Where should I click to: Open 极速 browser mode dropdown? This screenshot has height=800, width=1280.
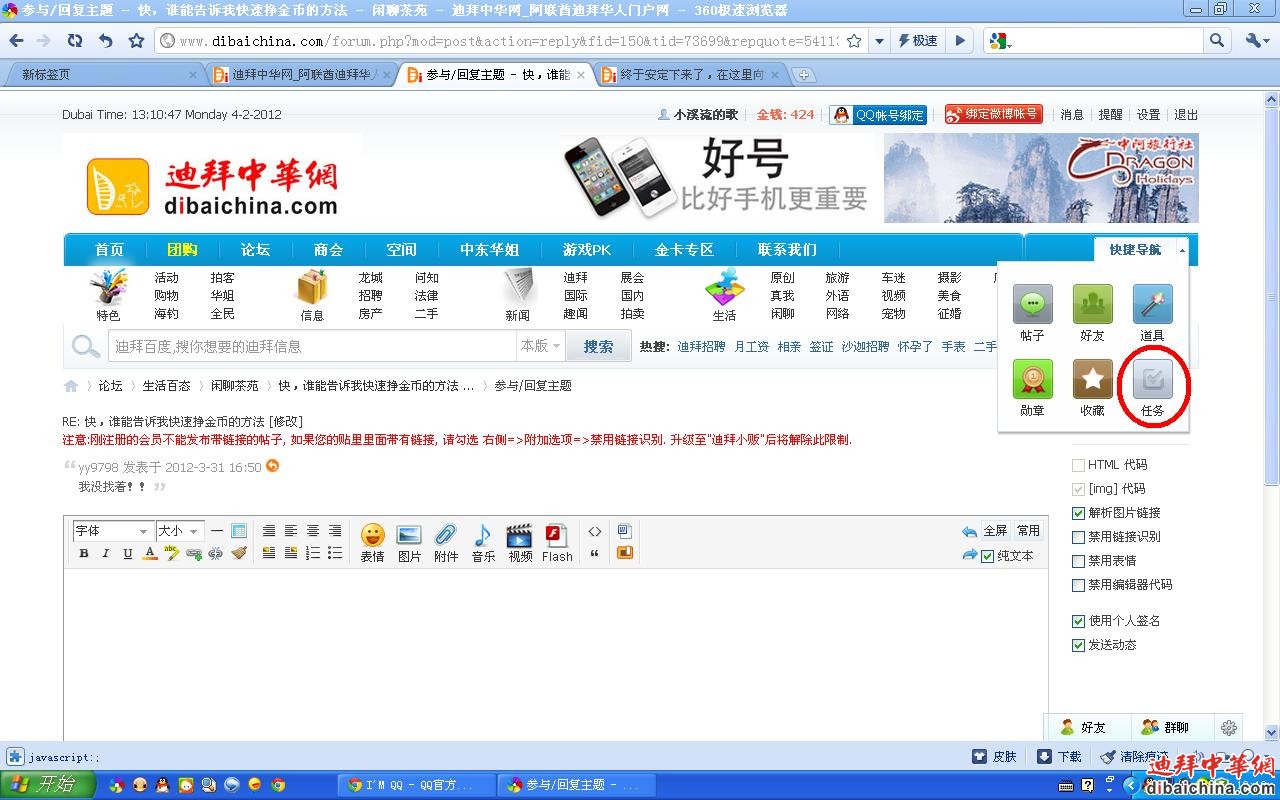click(x=918, y=41)
